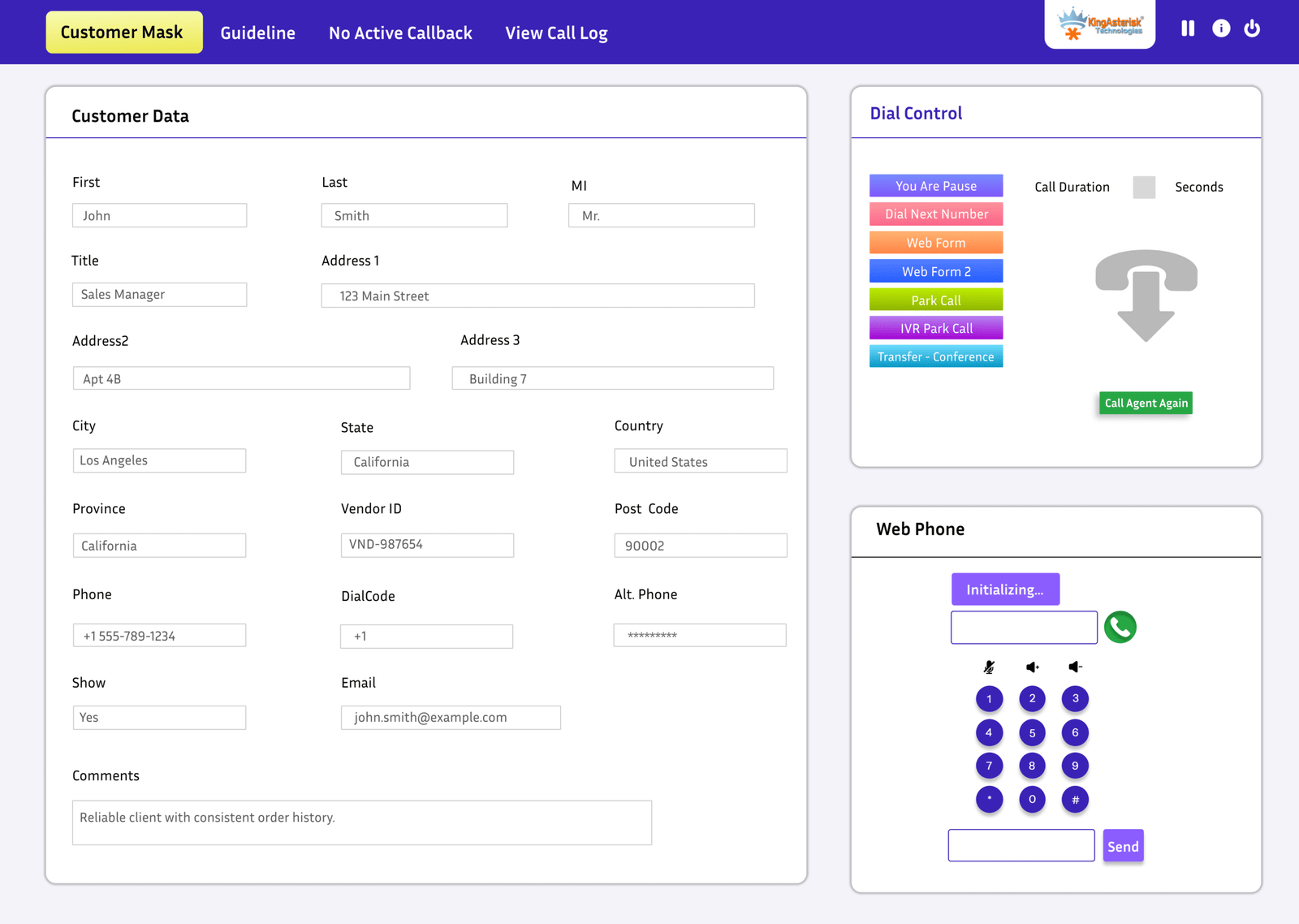
Task: Click Transfer - Conference
Action: coord(935,356)
